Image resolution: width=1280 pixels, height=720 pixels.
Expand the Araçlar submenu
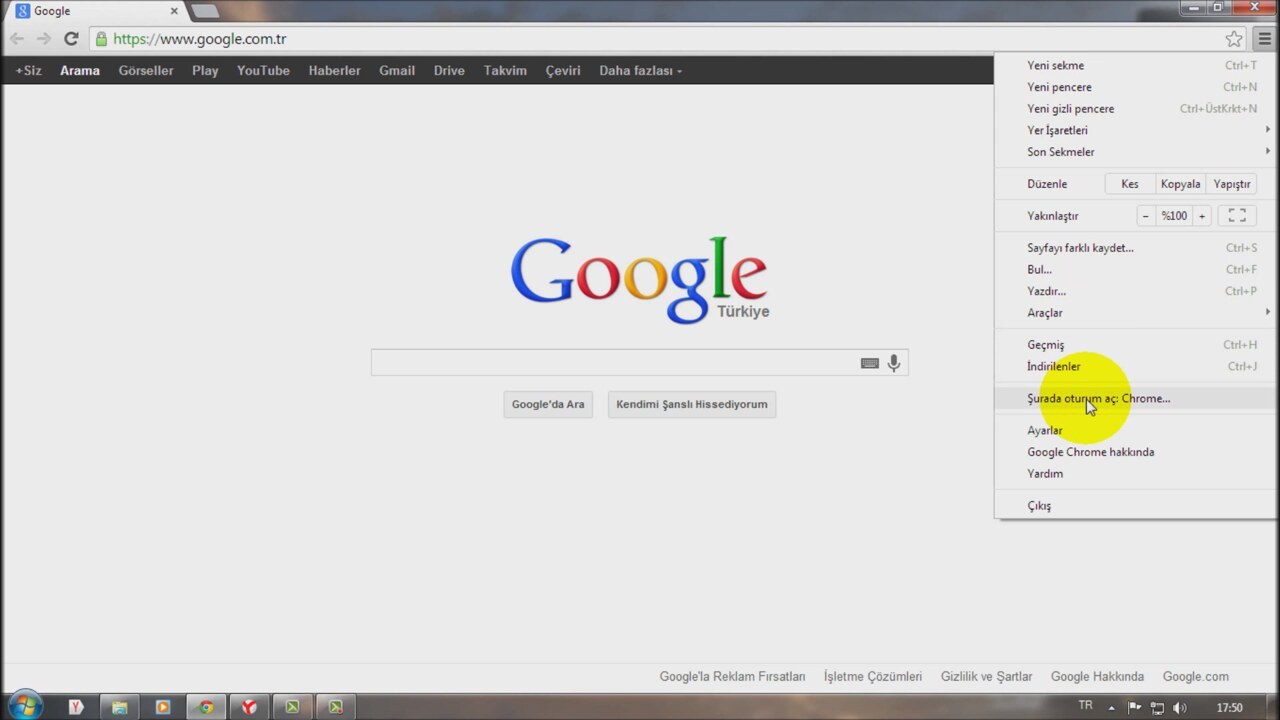(x=1135, y=313)
